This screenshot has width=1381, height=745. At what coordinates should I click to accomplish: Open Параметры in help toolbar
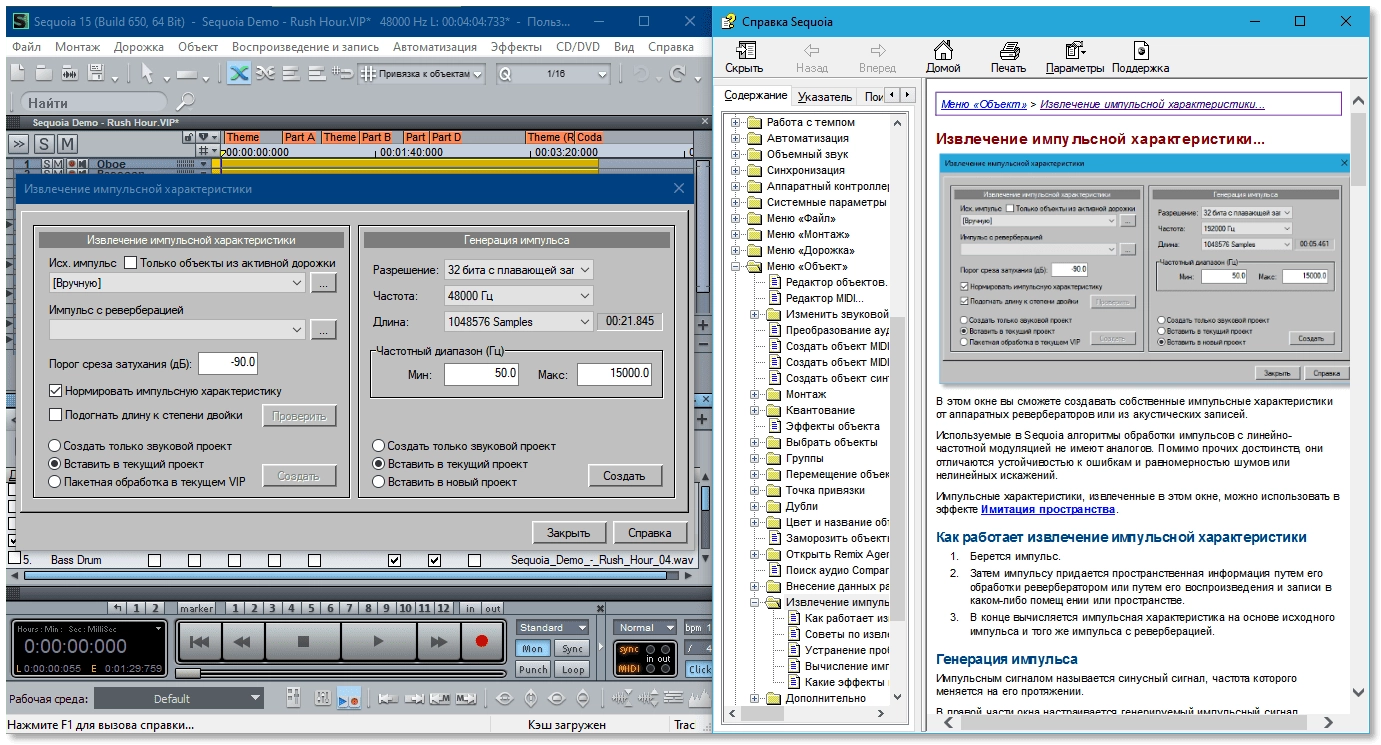[1075, 58]
